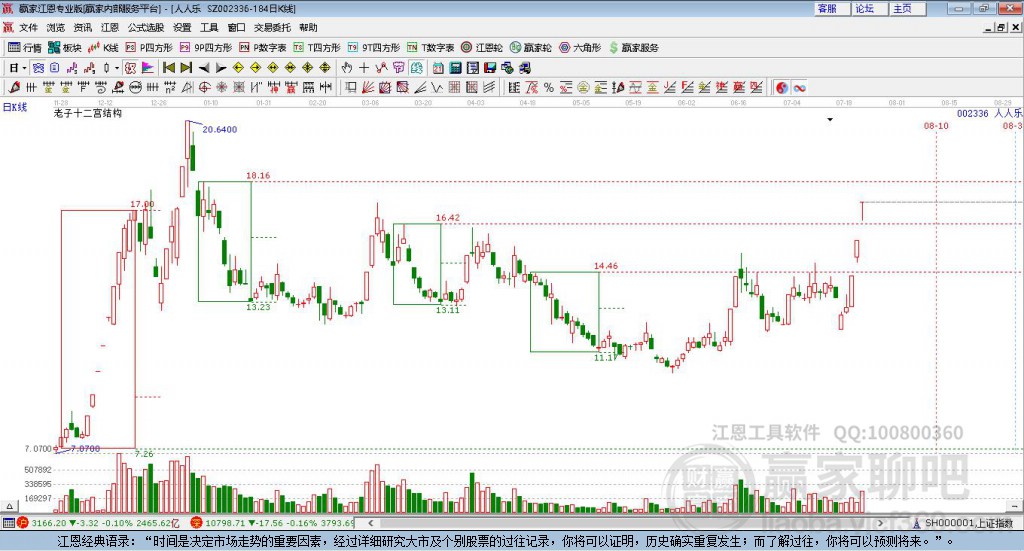Viewport: 1024px width, 551px height.
Task: Open the 江恩轮 Gann wheel
Action: coord(482,48)
